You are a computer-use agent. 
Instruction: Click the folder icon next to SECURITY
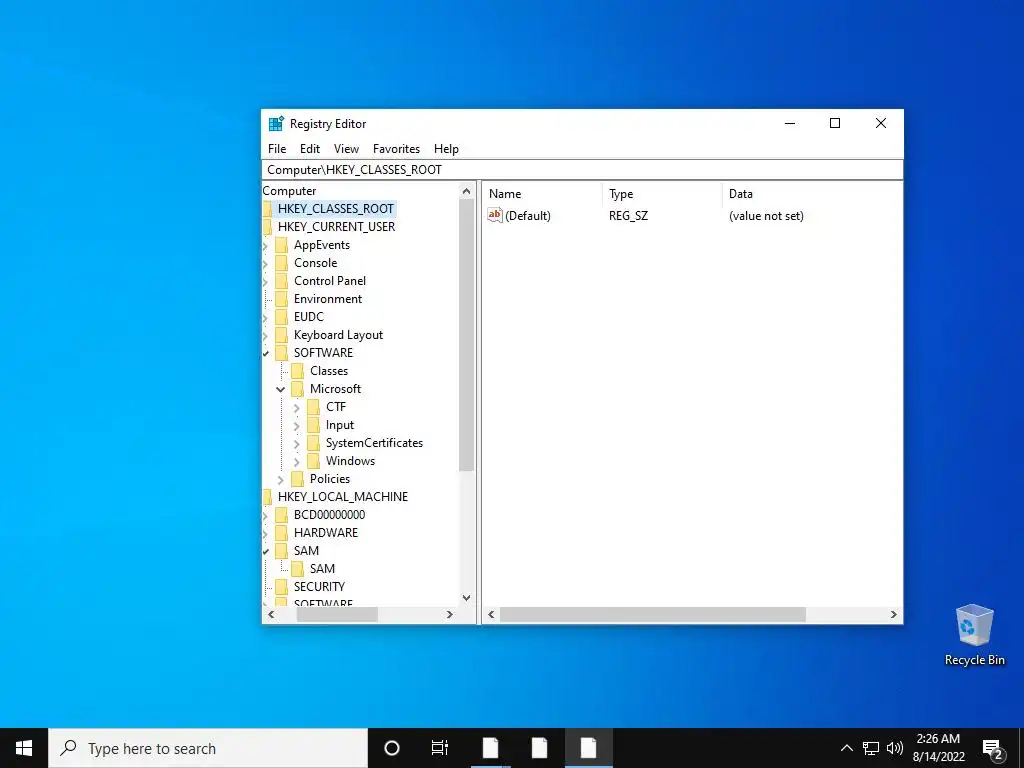pyautogui.click(x=281, y=586)
